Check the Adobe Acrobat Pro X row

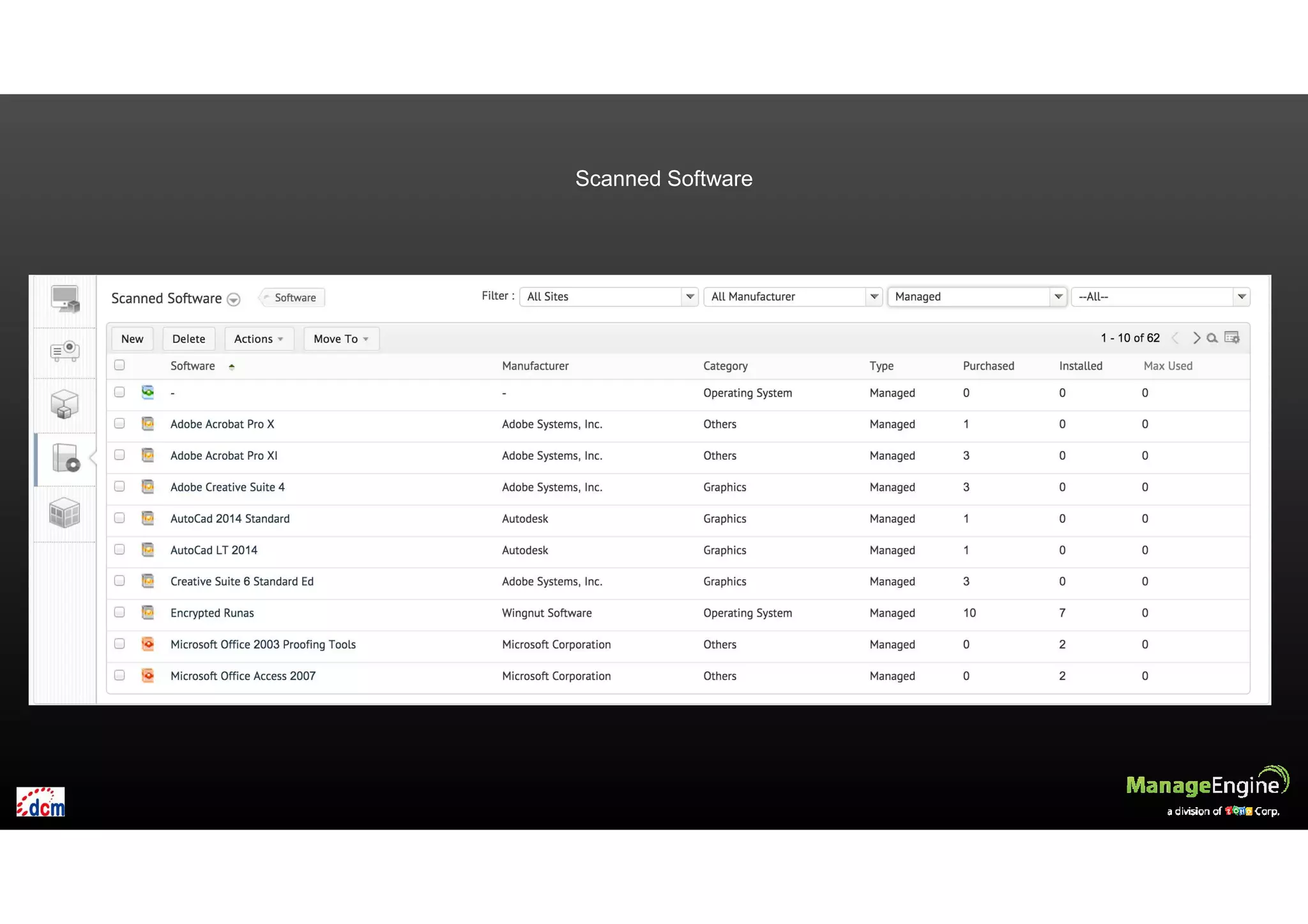[119, 423]
